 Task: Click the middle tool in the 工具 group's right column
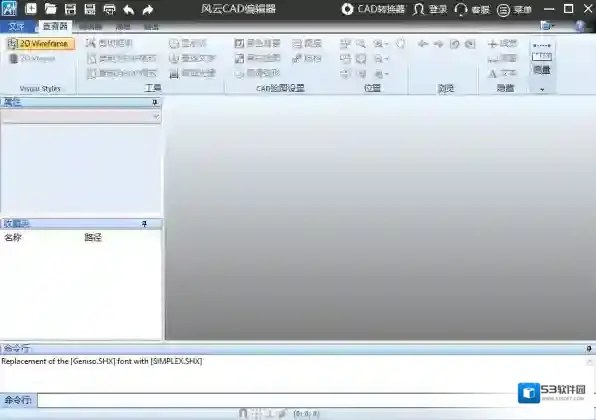click(x=192, y=58)
